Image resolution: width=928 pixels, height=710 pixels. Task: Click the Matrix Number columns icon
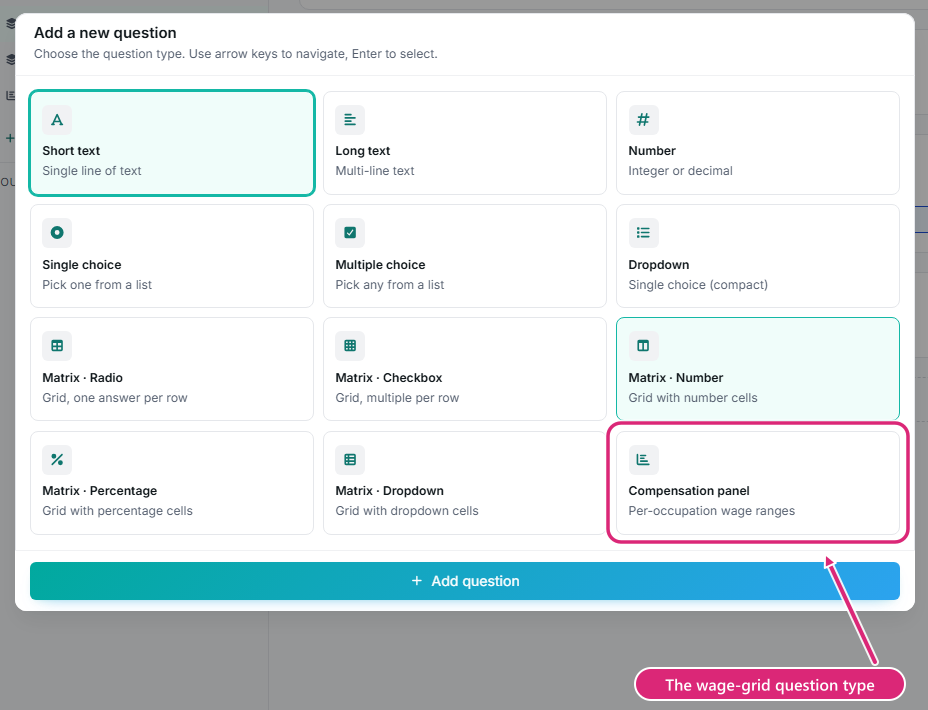point(643,346)
